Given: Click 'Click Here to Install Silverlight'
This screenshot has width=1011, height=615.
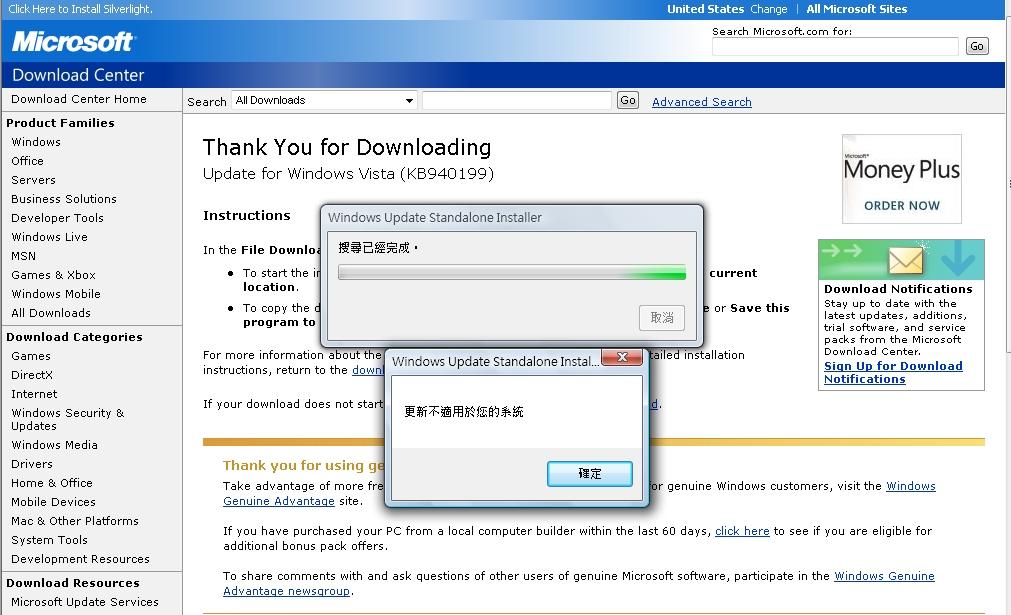Looking at the screenshot, I should click(81, 9).
